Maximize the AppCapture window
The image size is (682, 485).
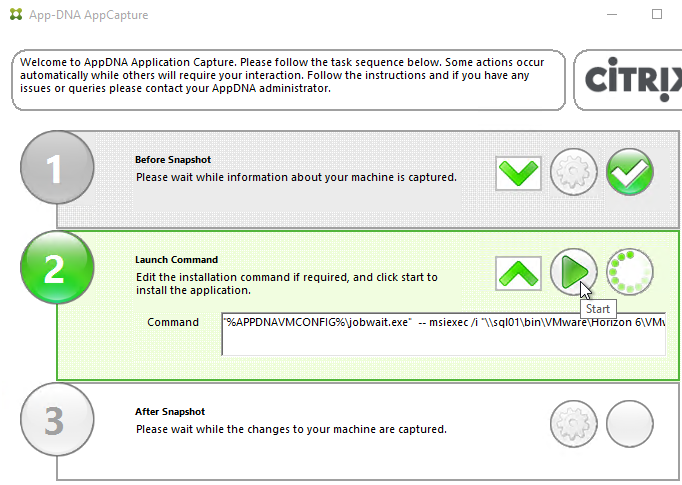click(657, 14)
